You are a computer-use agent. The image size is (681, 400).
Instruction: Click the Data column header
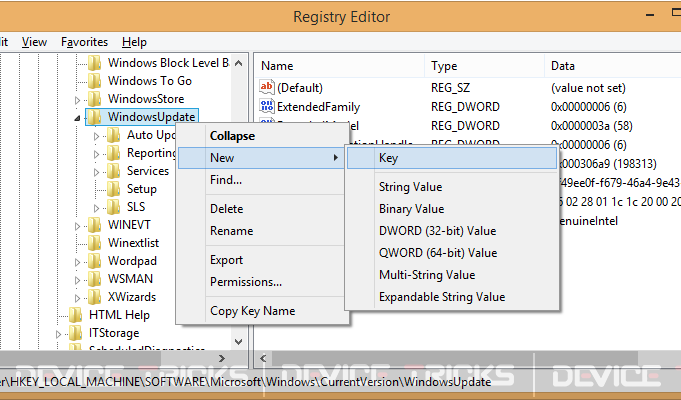click(612, 66)
